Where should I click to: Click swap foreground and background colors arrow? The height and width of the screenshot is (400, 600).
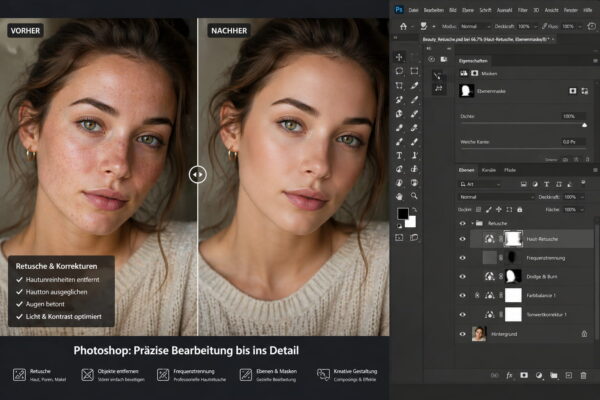pos(414,210)
